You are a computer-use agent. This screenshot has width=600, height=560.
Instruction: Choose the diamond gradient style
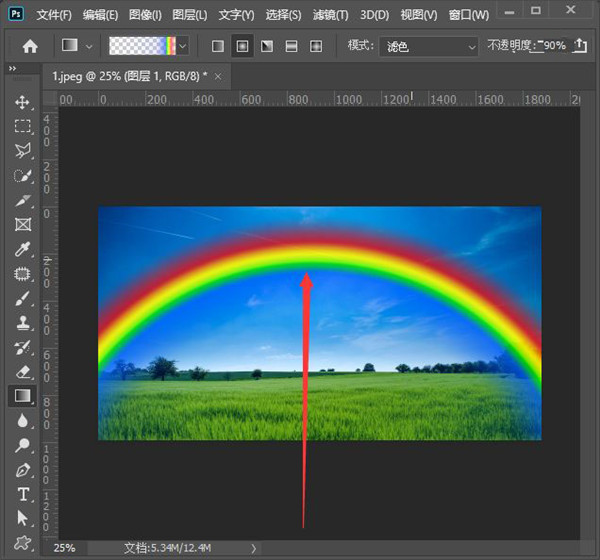click(316, 46)
